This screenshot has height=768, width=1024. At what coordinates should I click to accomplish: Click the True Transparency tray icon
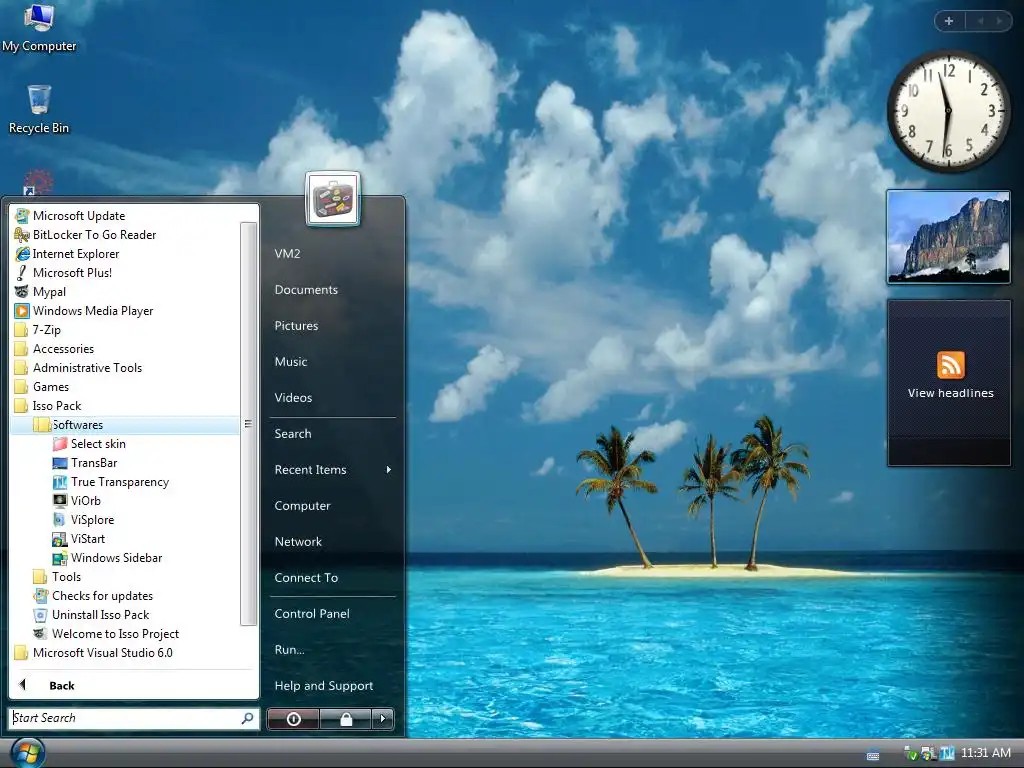(x=947, y=754)
